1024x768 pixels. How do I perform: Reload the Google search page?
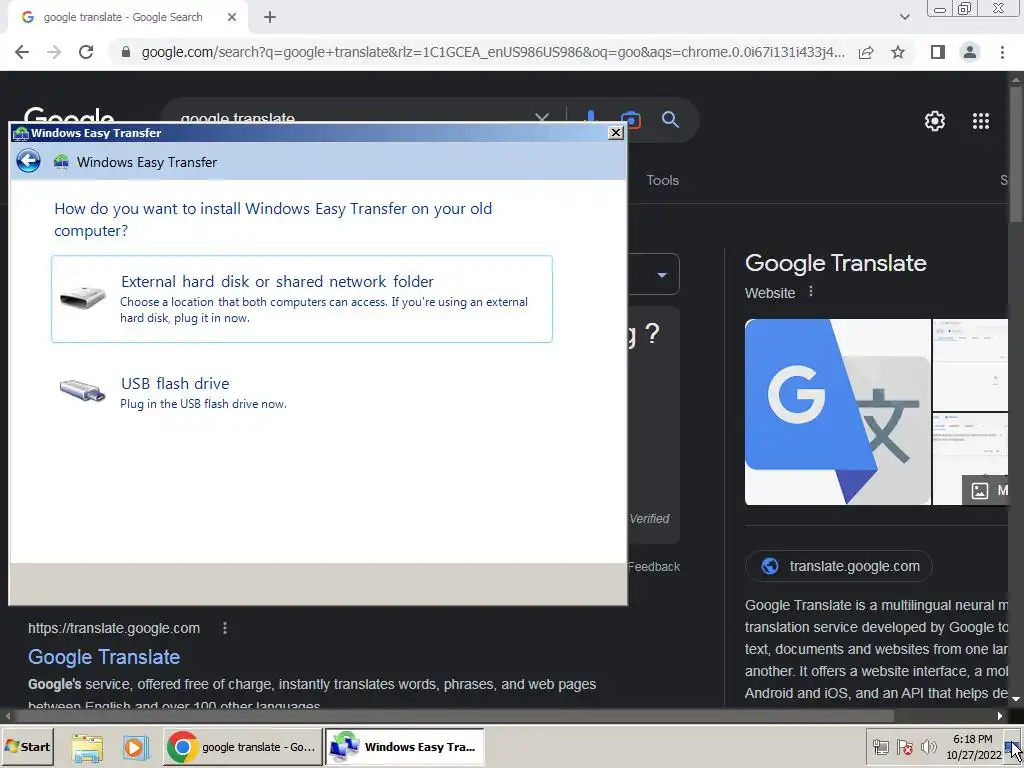coord(86,52)
